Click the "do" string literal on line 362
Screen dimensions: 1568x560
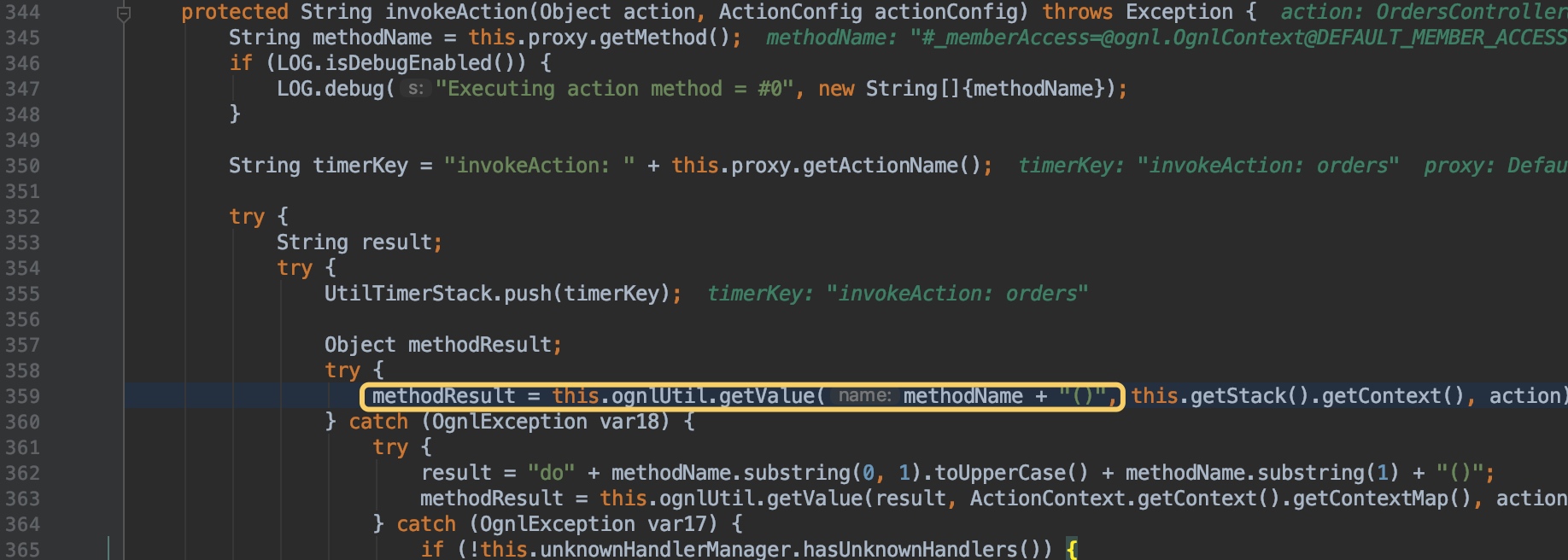tap(551, 473)
